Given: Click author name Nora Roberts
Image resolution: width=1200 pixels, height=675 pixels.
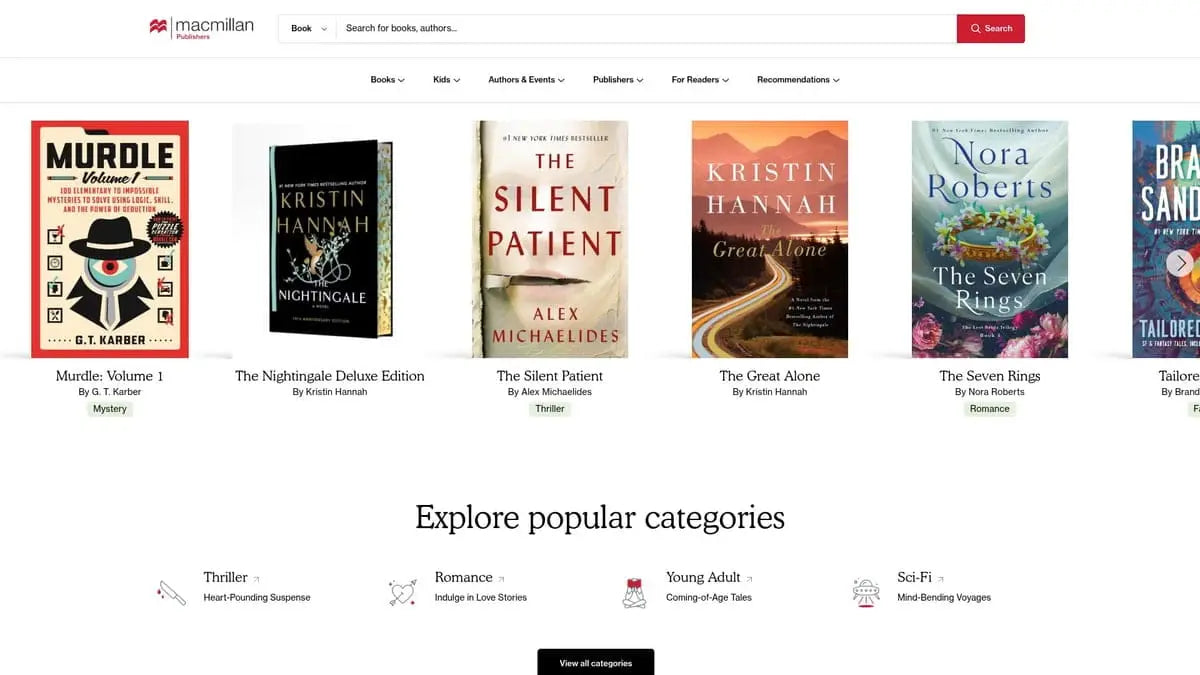Looking at the screenshot, I should click(x=997, y=392).
